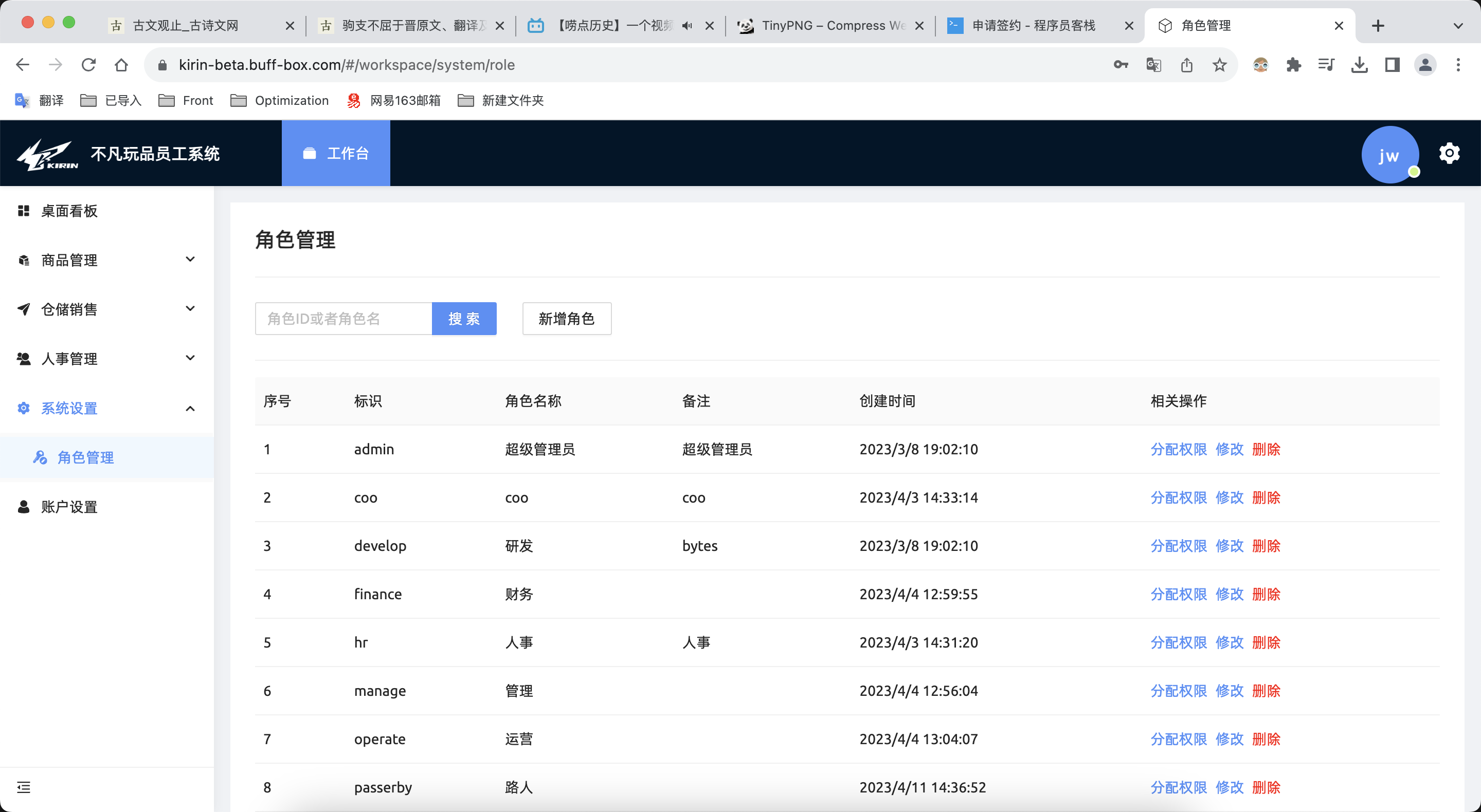Click the 账户设置 person icon
This screenshot has width=1481, height=812.
point(24,507)
